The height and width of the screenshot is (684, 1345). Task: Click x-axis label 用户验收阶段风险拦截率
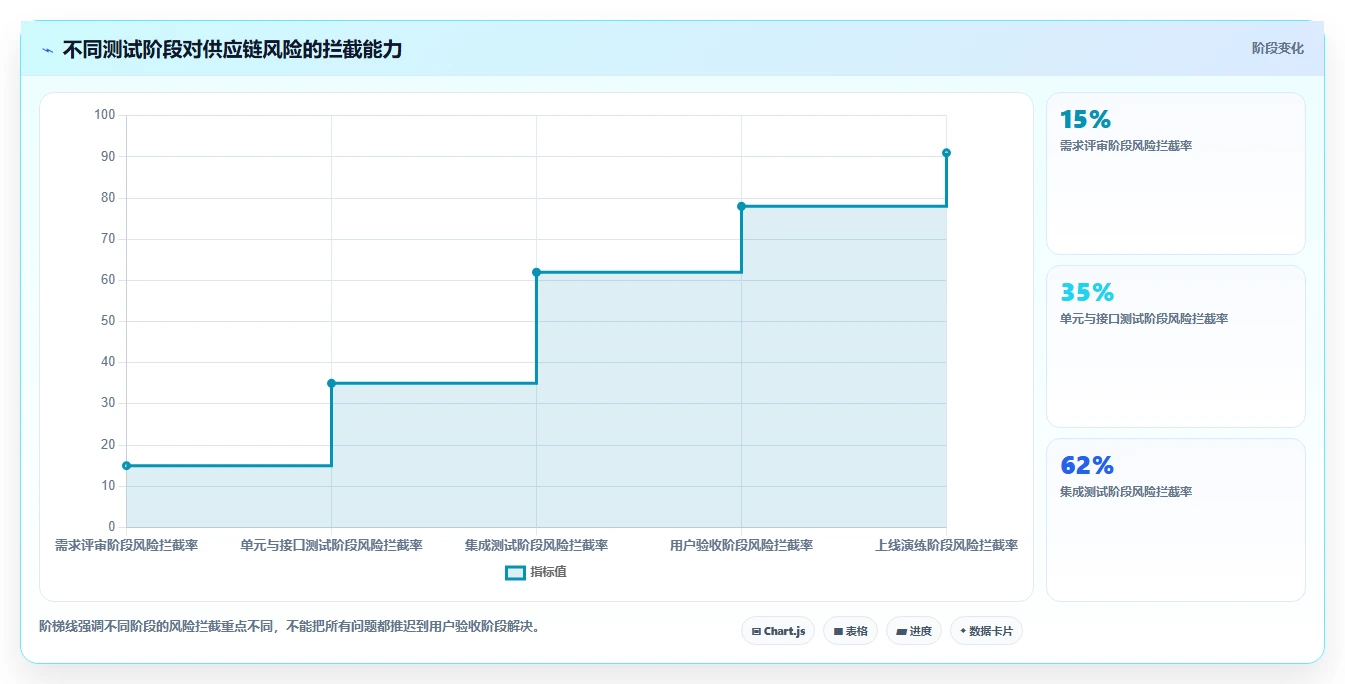tap(741, 545)
